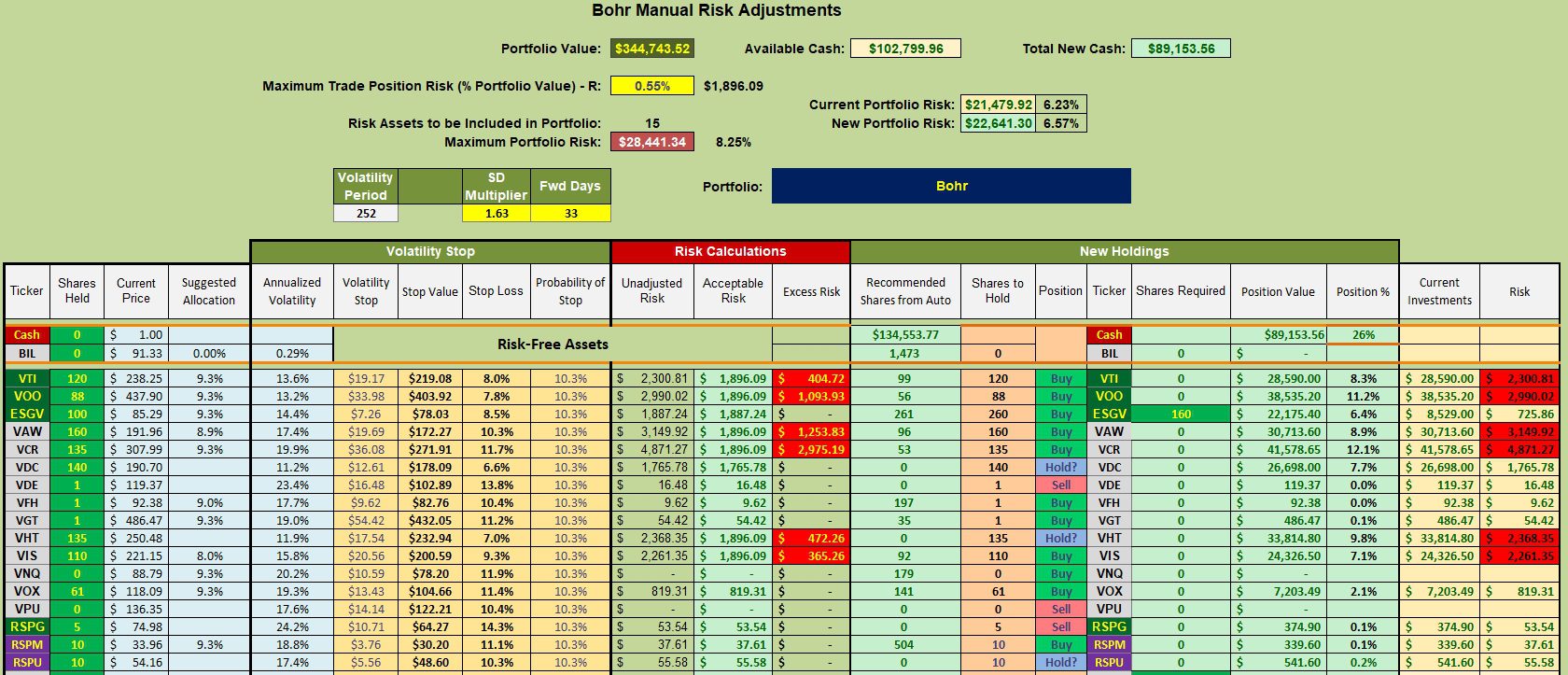Screen dimensions: 1568x675
Task: Click VCR excess risk 2,975.19 cell
Action: point(811,449)
